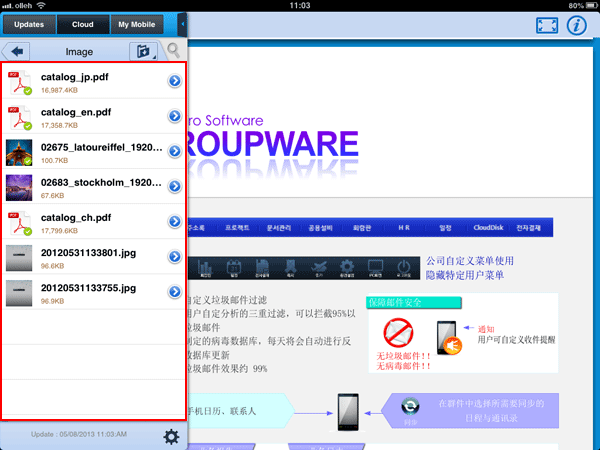Open settings via the gear icon
Viewport: 600px width, 450px height.
click(171, 436)
